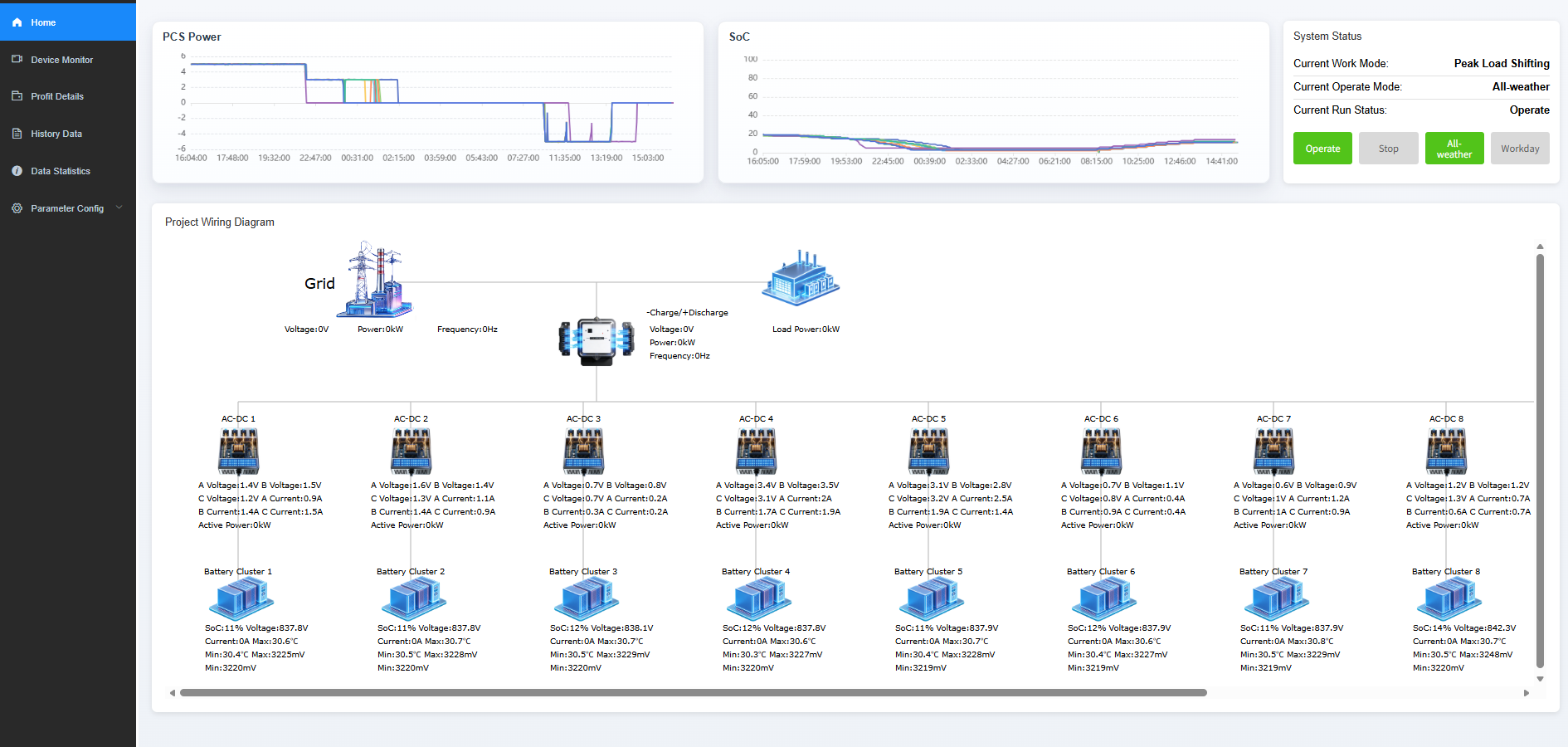Click the wiring diagram horizontal scrollbar
The image size is (1568, 747).
[x=693, y=692]
